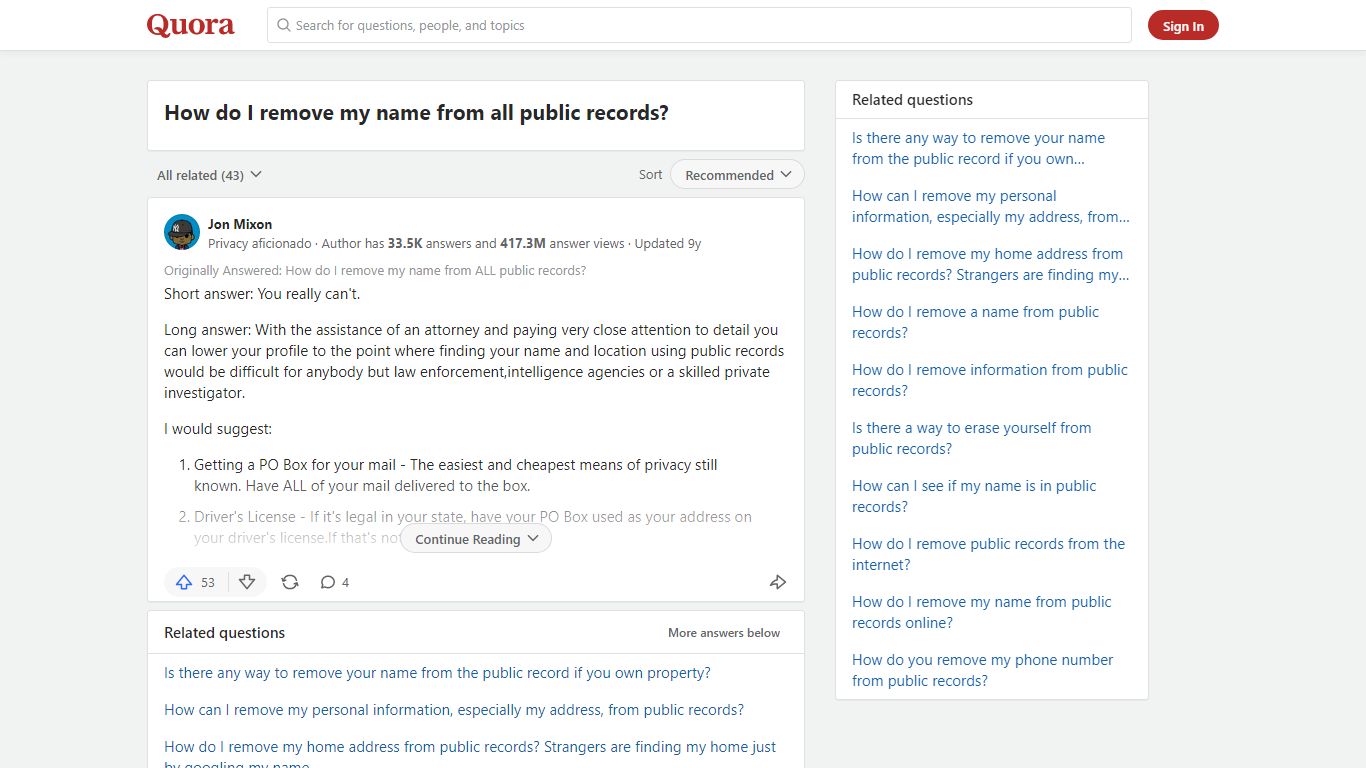Focus the Quora search field
Viewport: 1366px width, 768px height.
[699, 25]
